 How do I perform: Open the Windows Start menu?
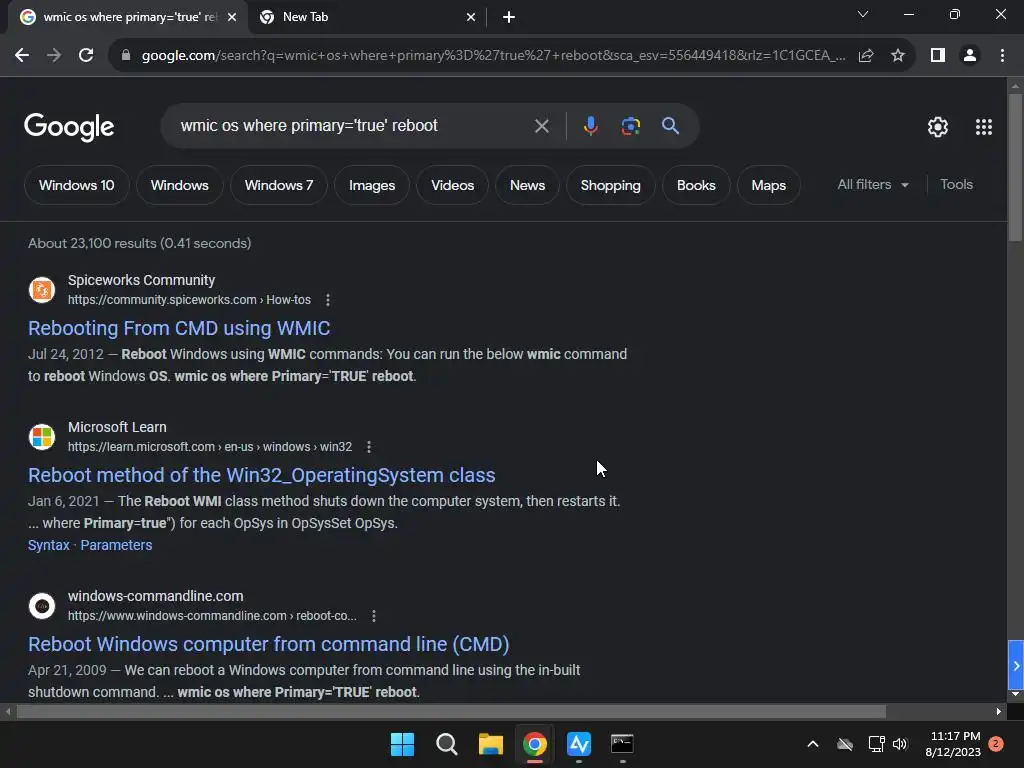click(x=402, y=744)
